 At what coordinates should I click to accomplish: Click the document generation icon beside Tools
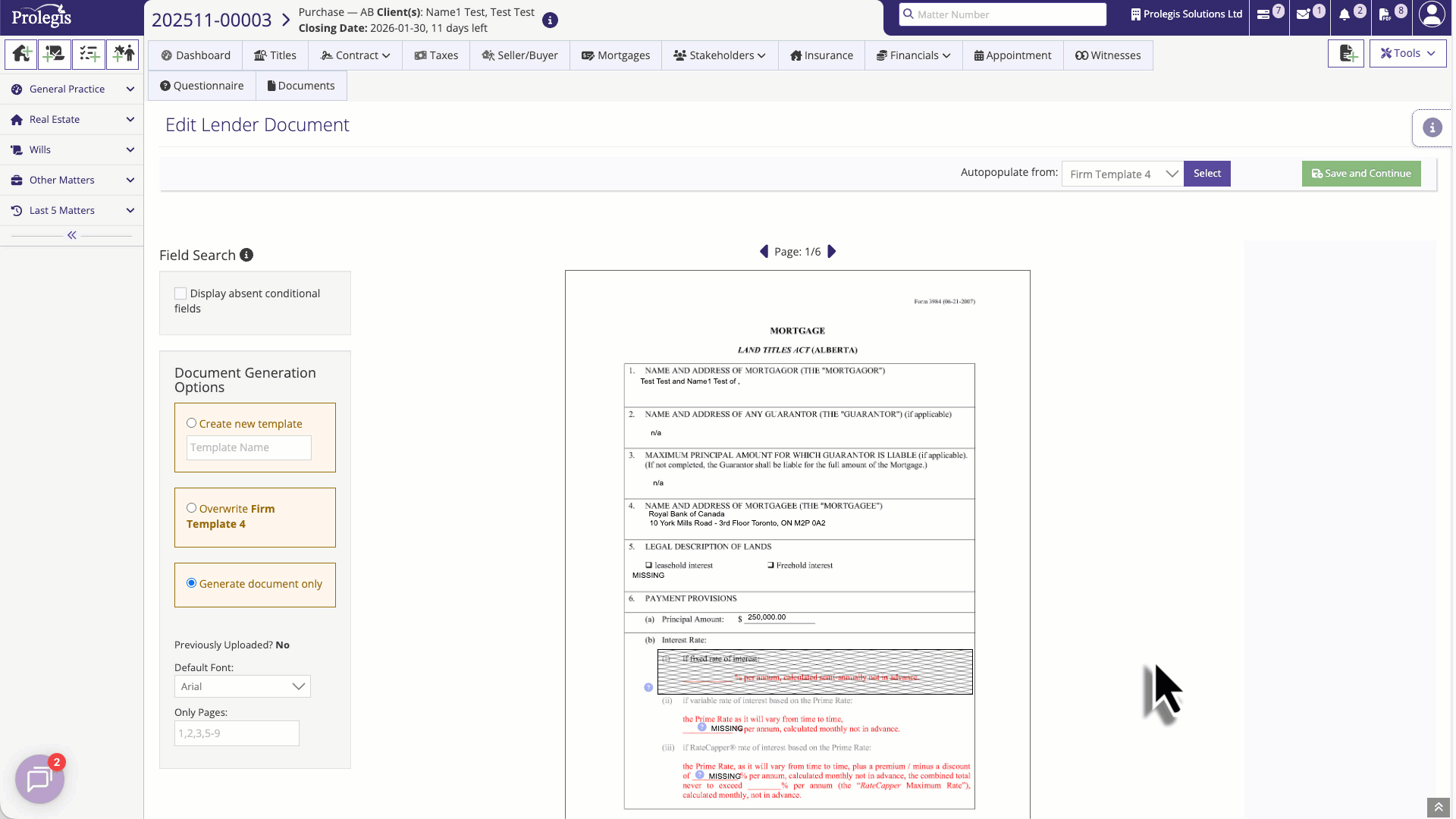[1346, 53]
